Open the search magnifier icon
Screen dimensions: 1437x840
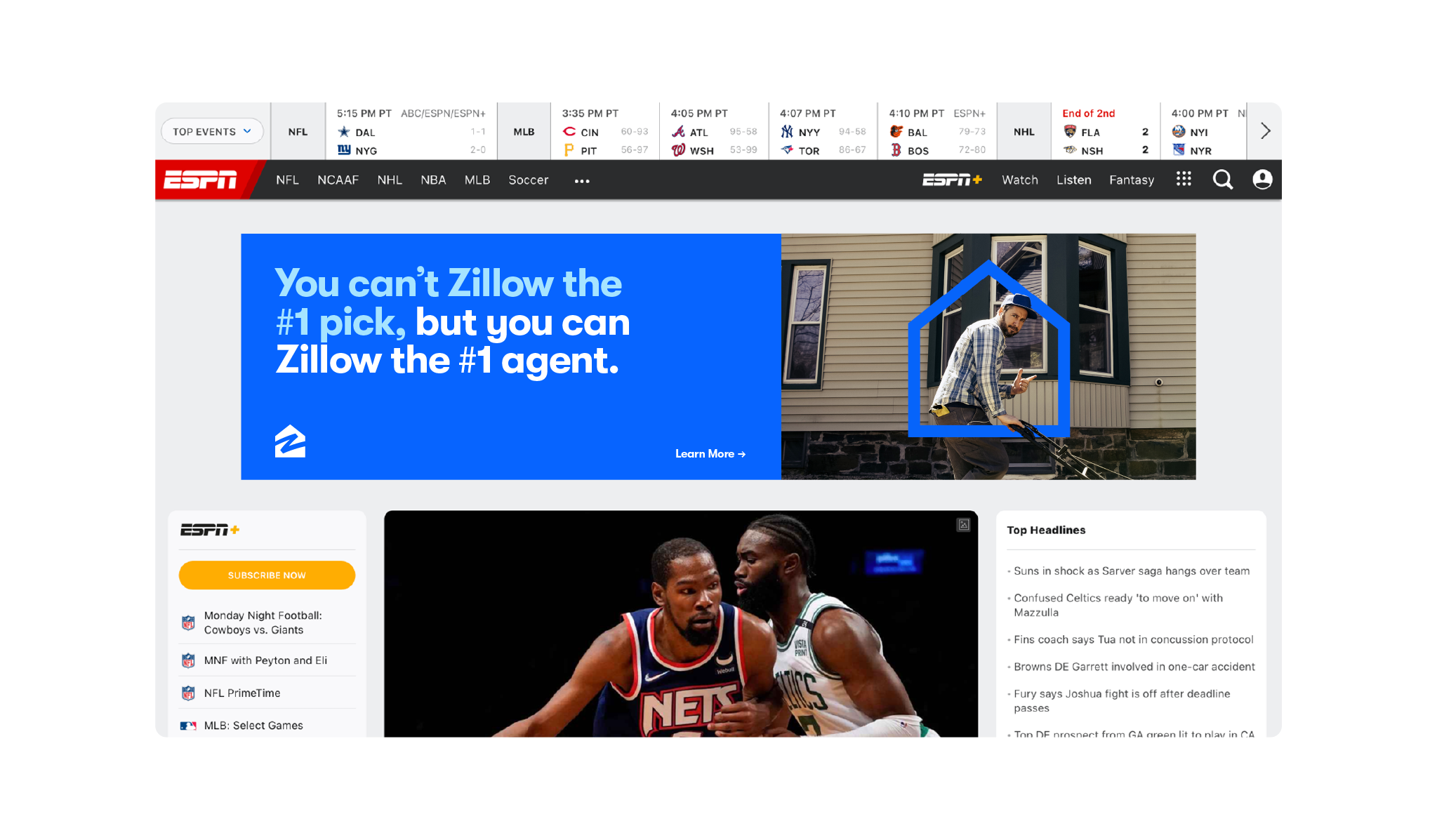[1222, 180]
